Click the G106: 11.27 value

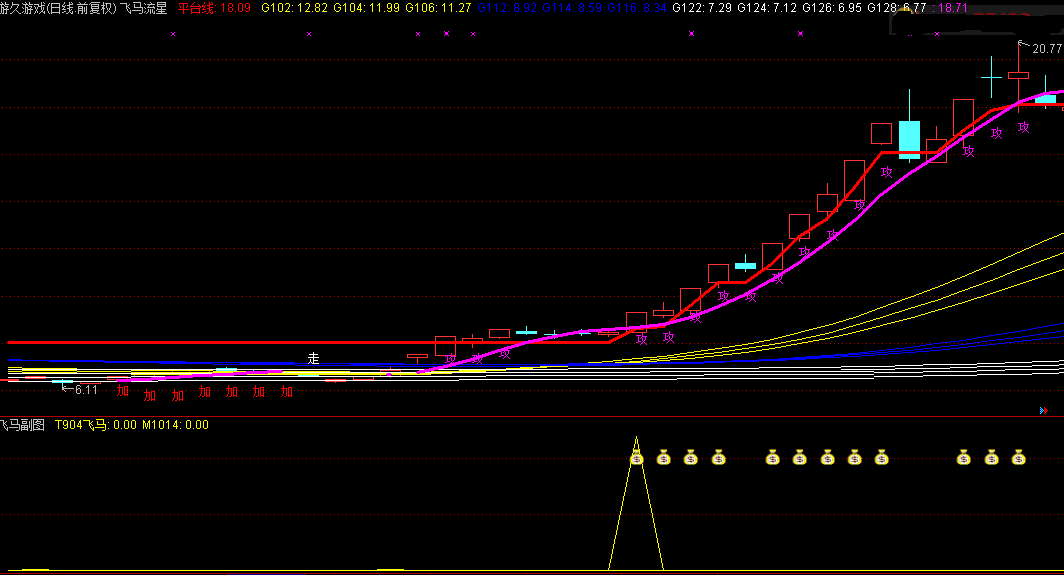(438, 8)
